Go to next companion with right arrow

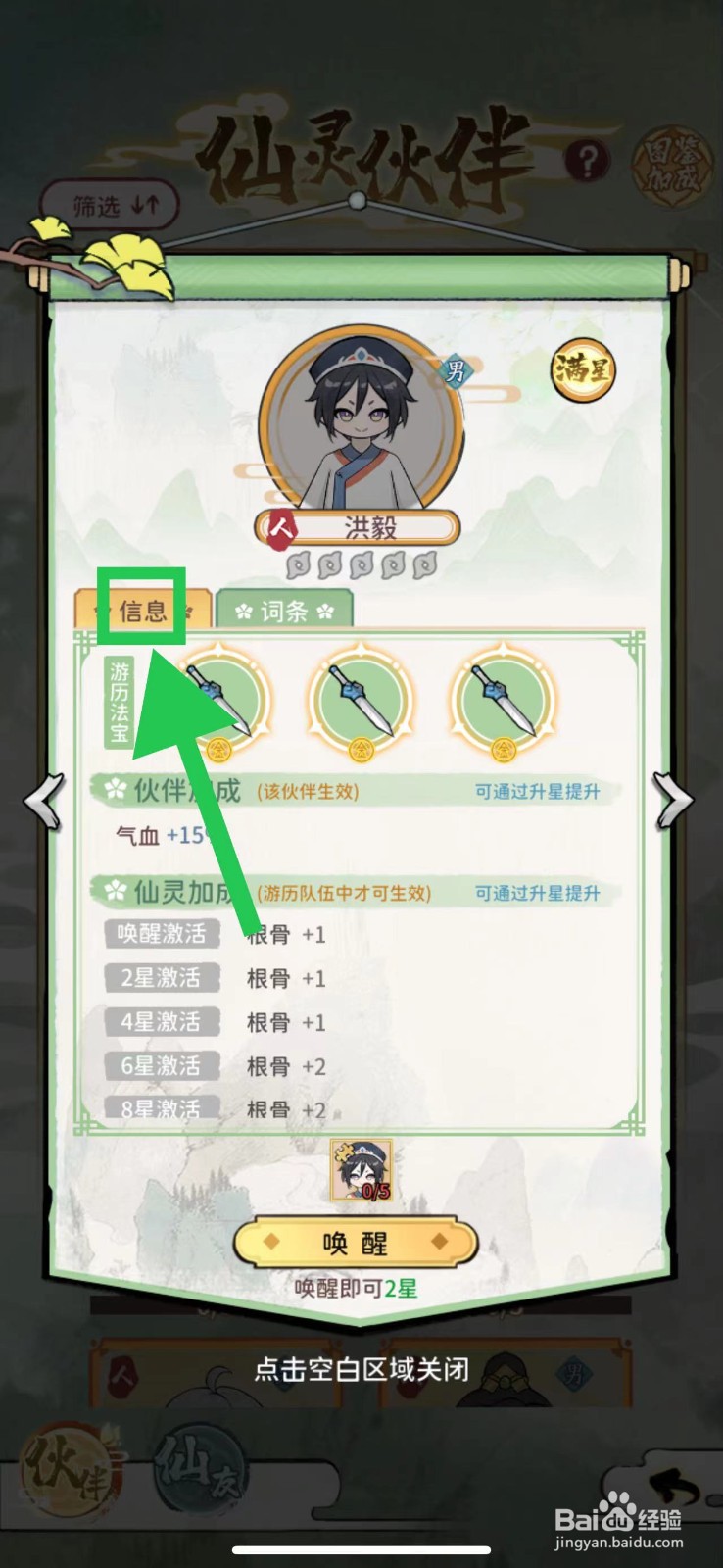[674, 801]
